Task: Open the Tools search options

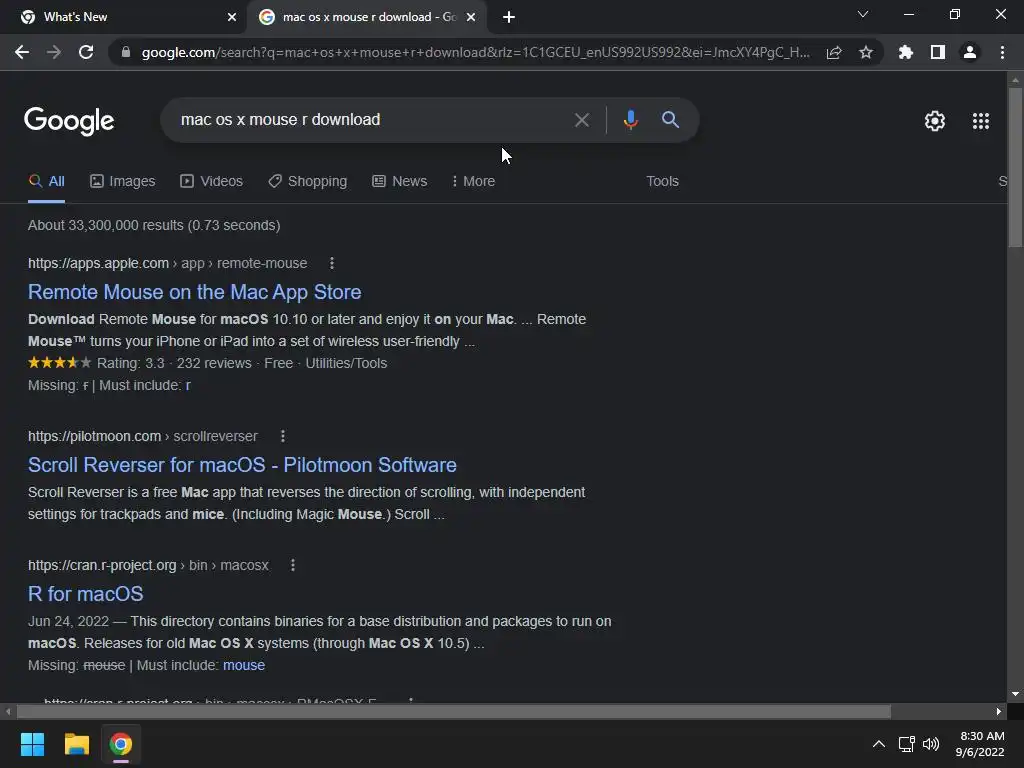Action: pos(662,182)
